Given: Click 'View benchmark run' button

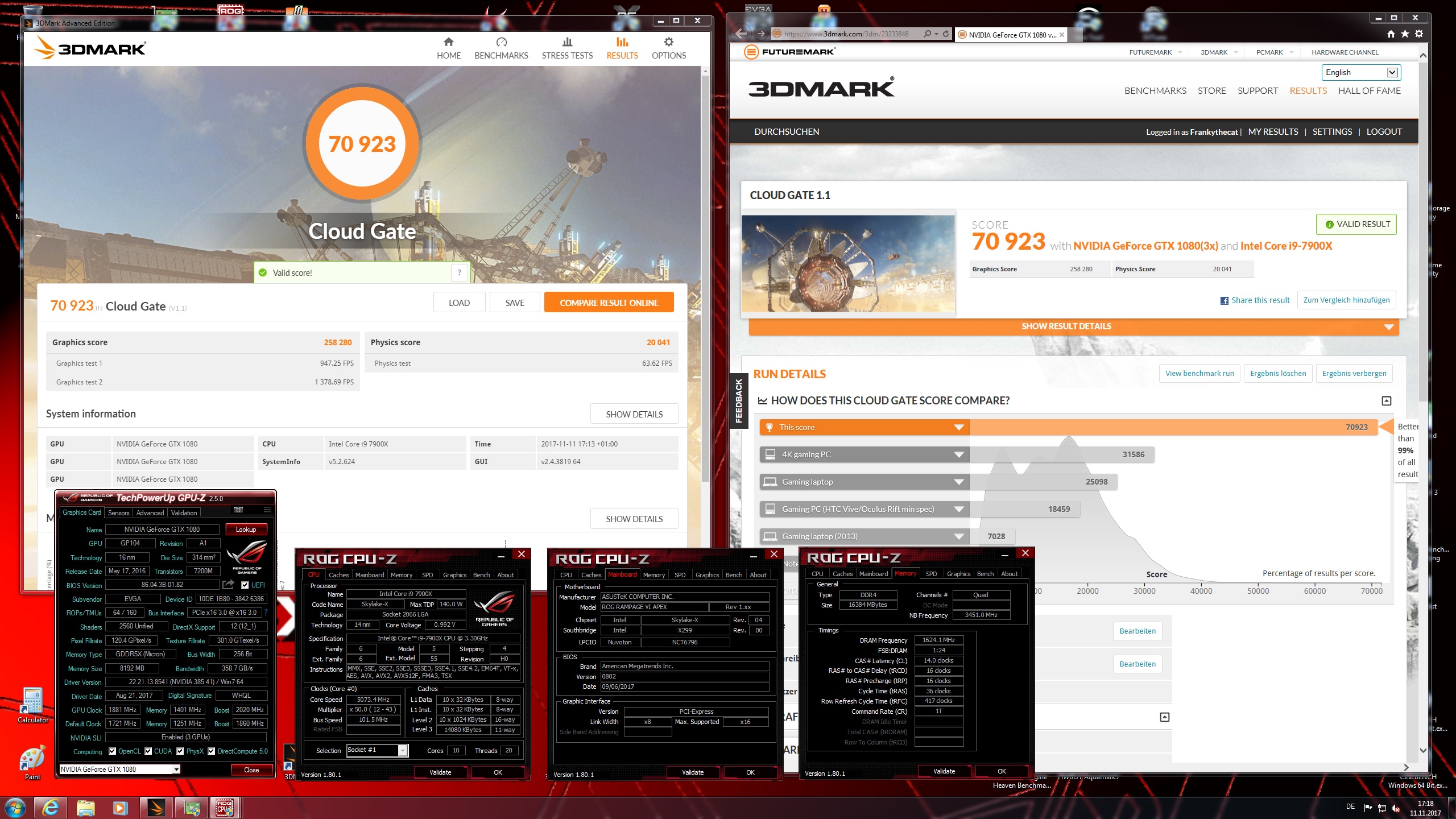Looking at the screenshot, I should (1199, 374).
